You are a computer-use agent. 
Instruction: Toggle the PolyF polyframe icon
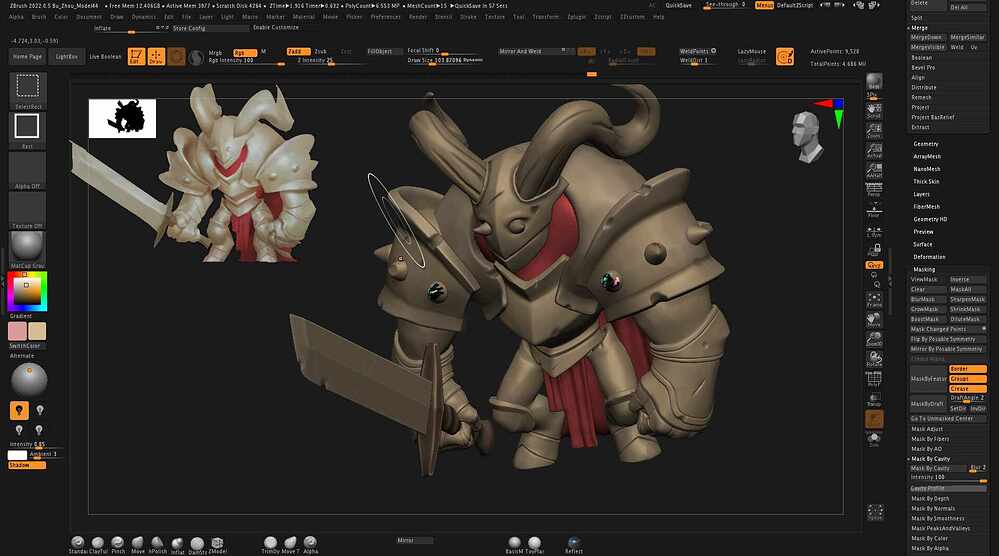pos(874,380)
